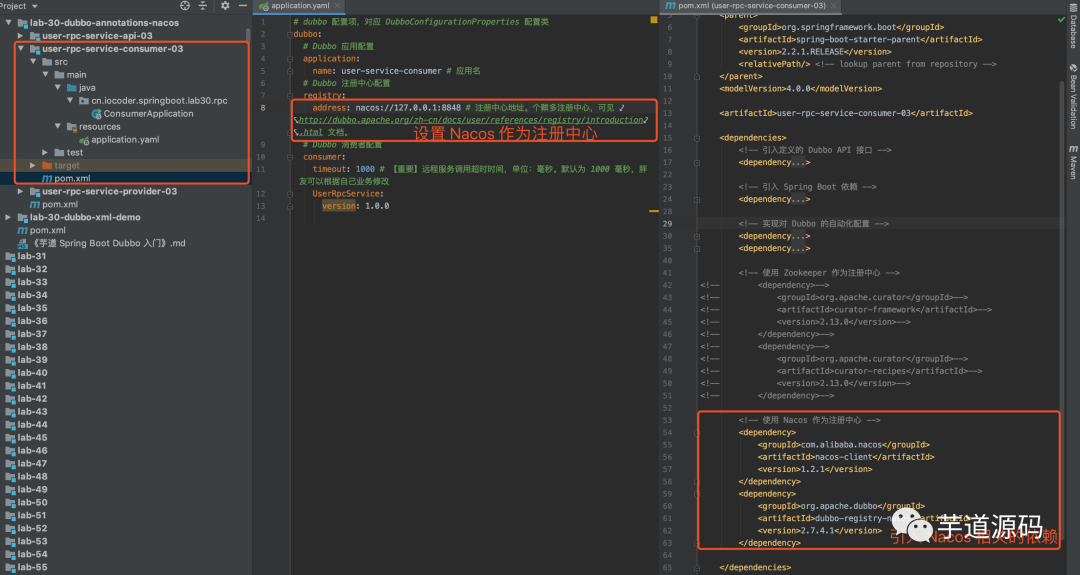Viewport: 1080px width, 575px height.
Task: Expand the lab-30-dubbo-xml-demo module
Action: click(x=8, y=217)
